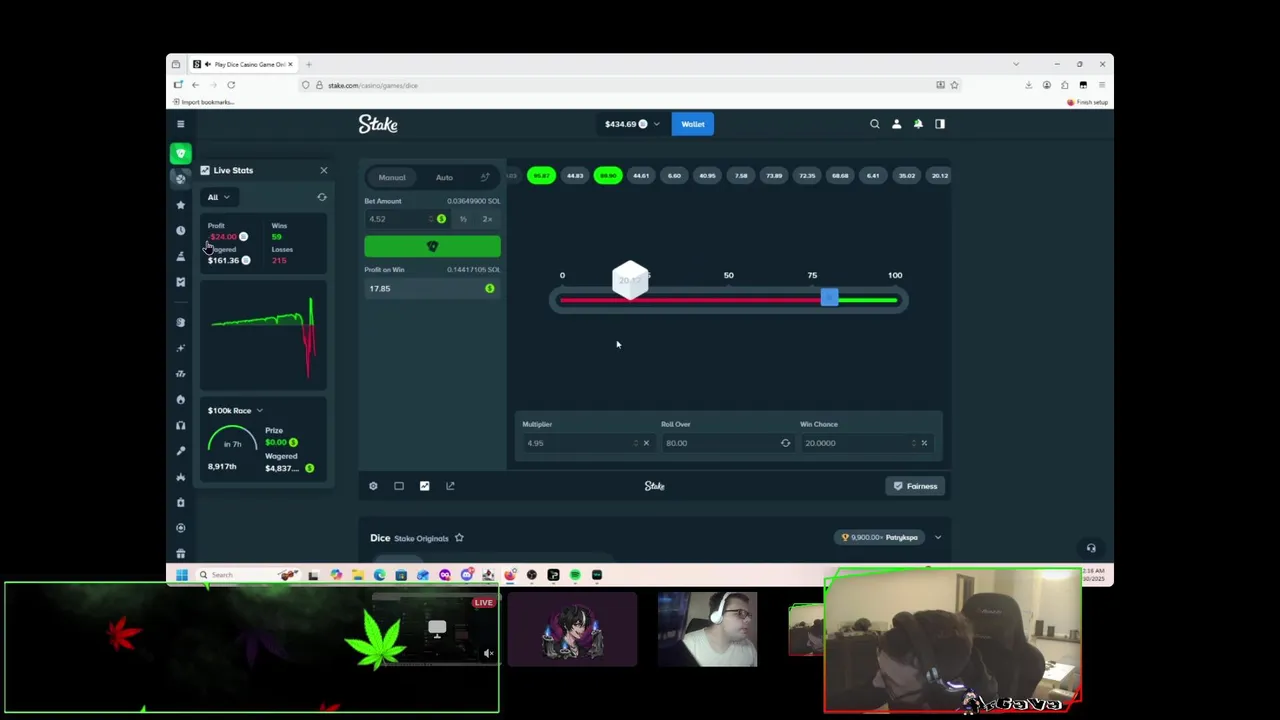This screenshot has height=720, width=1280.
Task: Open Spotify from the Windows taskbar
Action: point(575,575)
